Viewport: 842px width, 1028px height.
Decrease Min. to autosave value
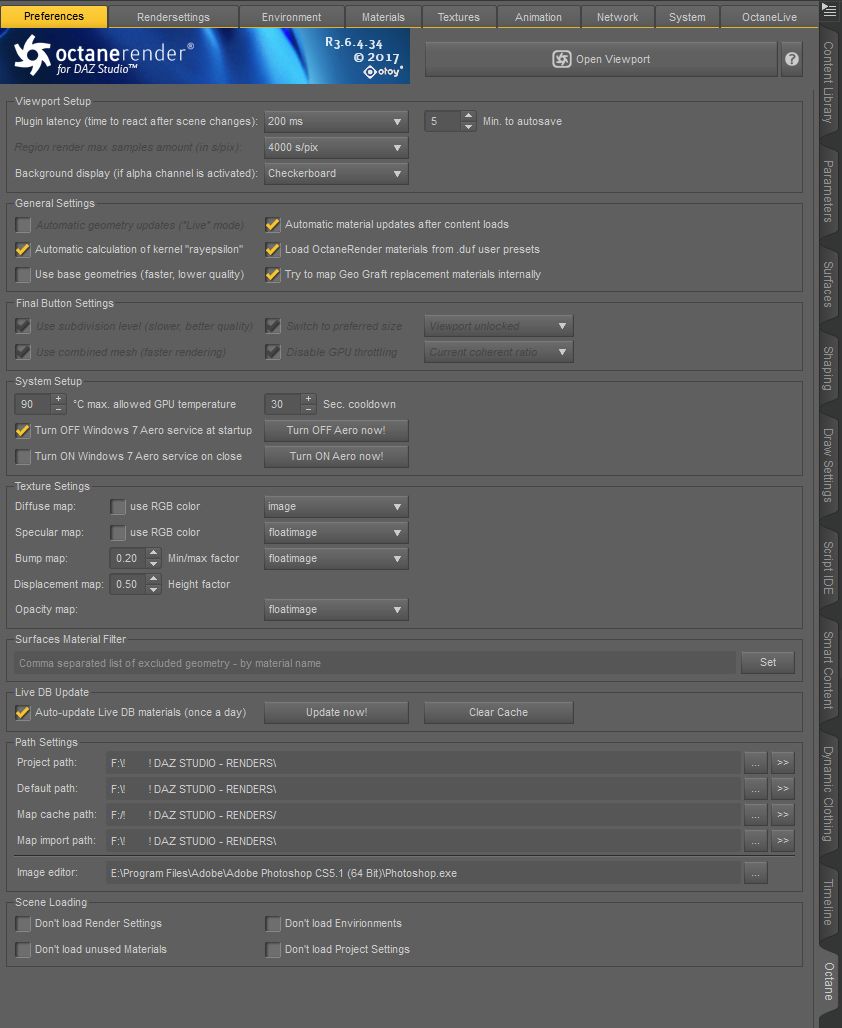point(468,127)
